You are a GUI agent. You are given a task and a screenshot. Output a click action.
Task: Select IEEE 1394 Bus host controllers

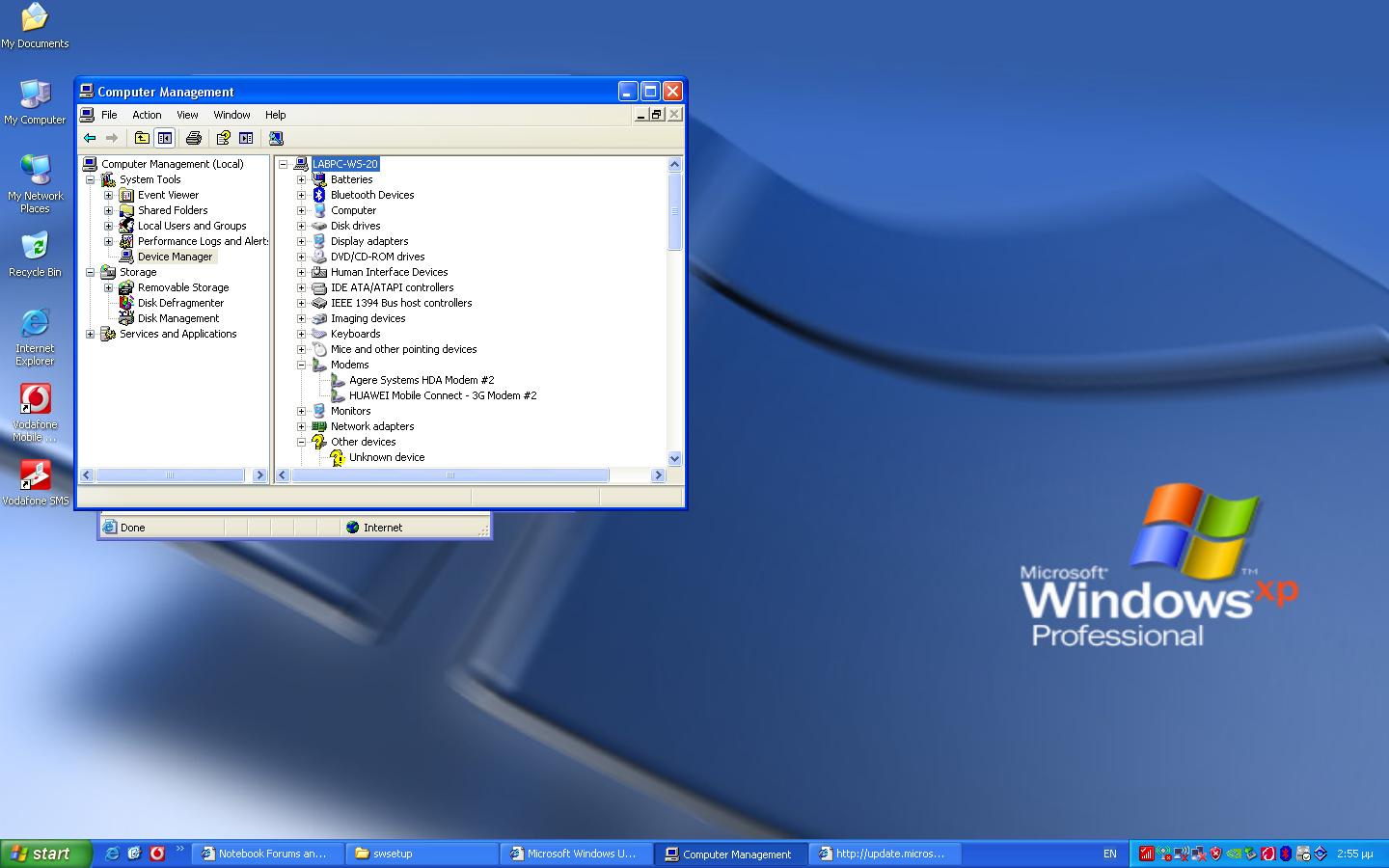point(401,303)
